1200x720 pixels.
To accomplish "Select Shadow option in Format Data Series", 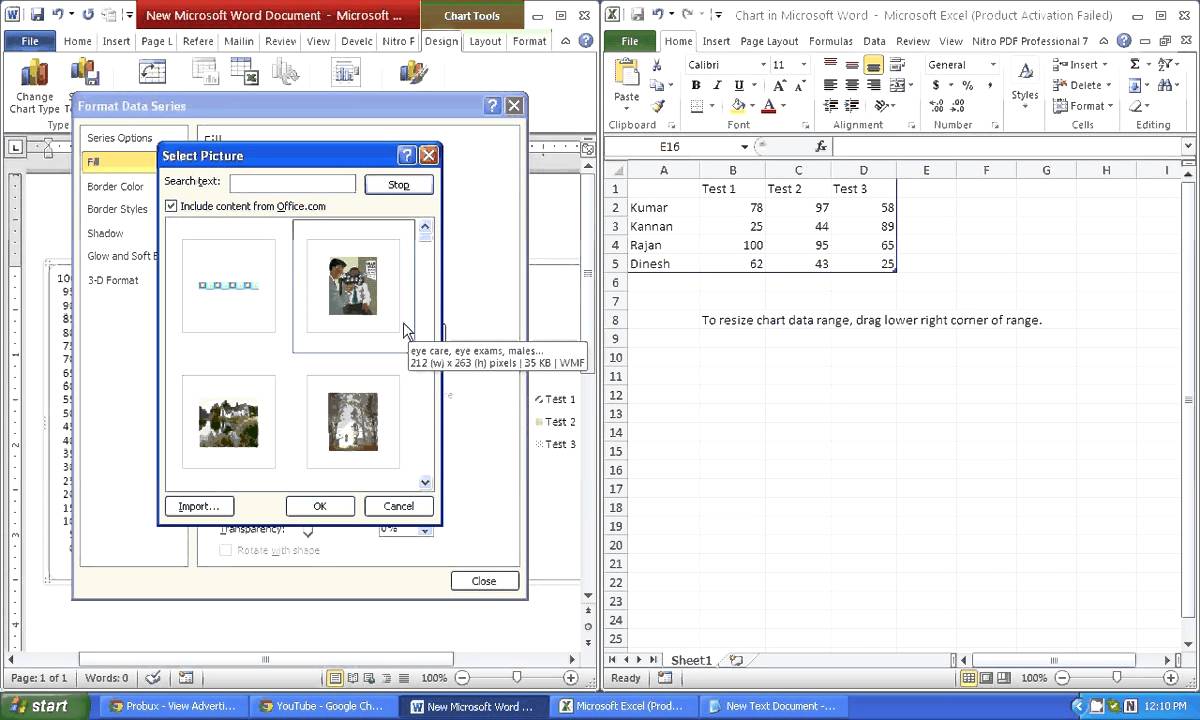I will 105,233.
